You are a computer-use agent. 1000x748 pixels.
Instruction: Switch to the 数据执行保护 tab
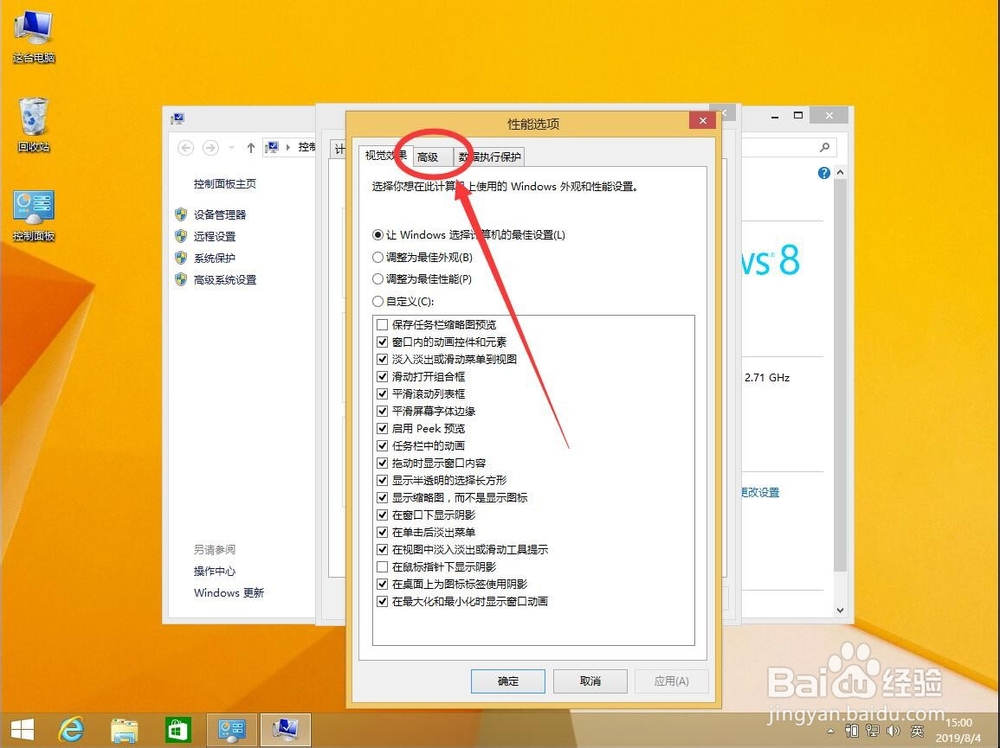click(x=490, y=157)
